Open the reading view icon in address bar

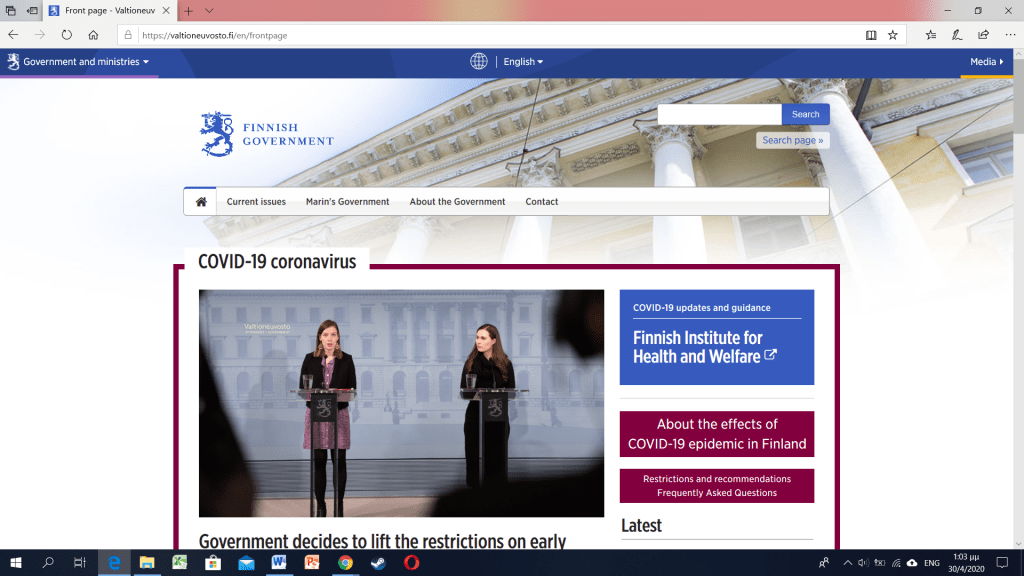[x=871, y=34]
